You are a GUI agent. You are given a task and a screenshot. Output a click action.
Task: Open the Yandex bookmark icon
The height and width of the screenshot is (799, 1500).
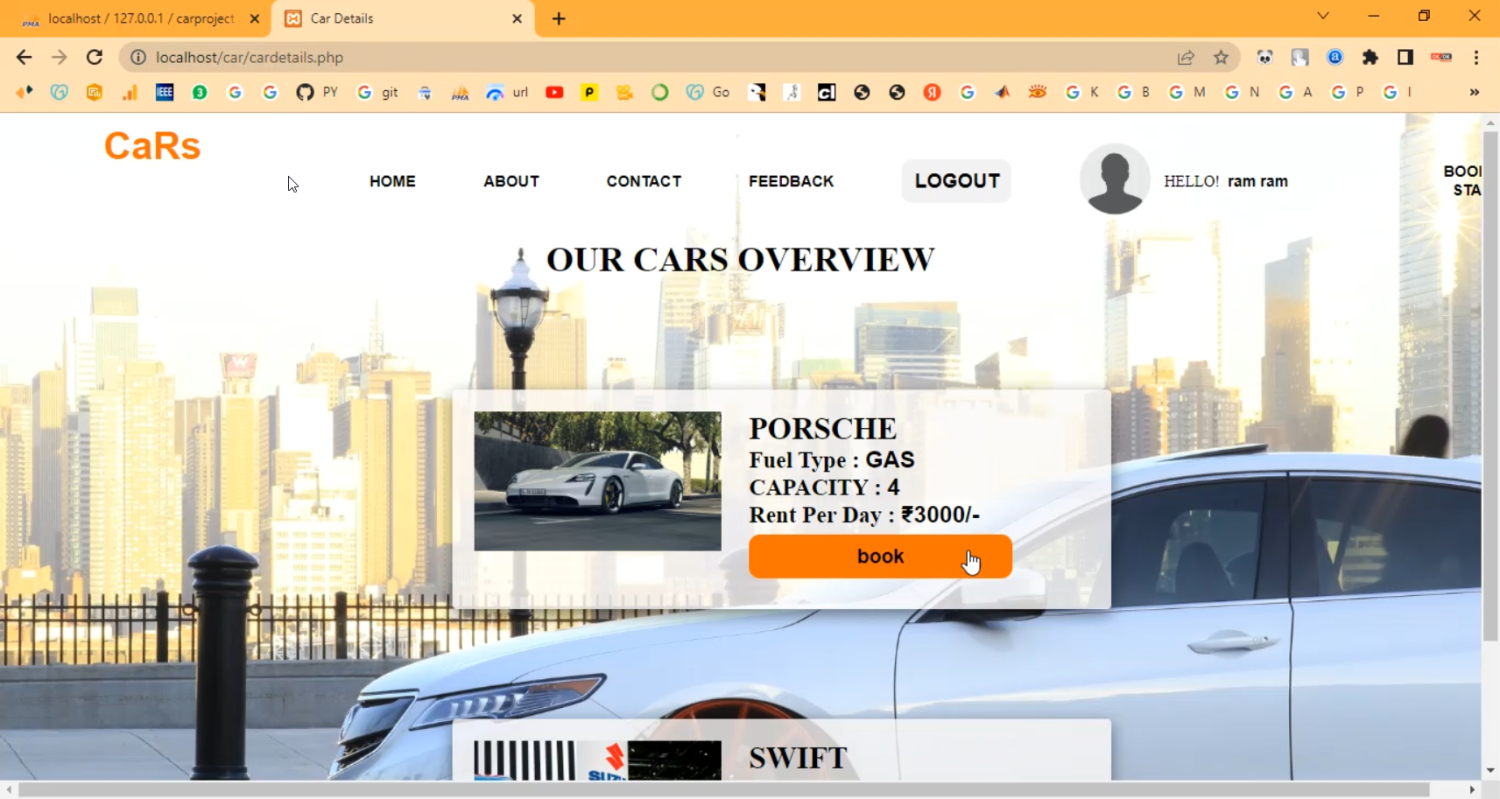(932, 92)
